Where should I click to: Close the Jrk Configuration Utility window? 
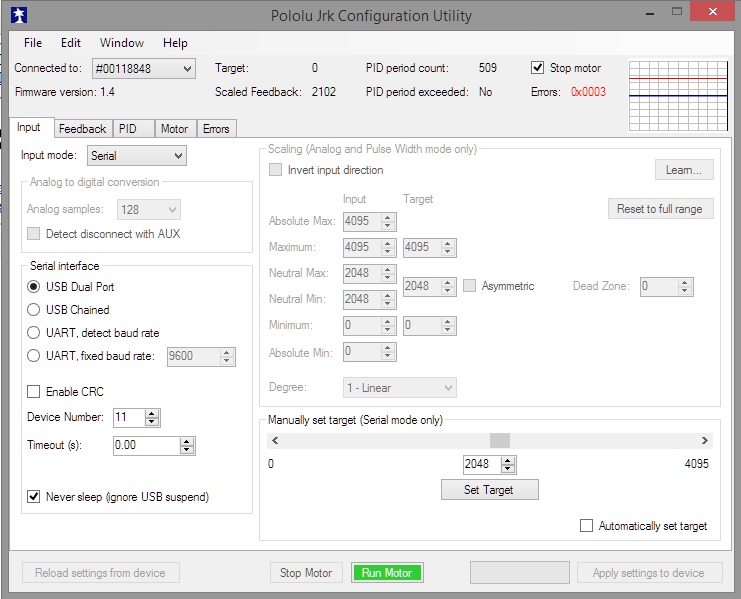click(713, 12)
